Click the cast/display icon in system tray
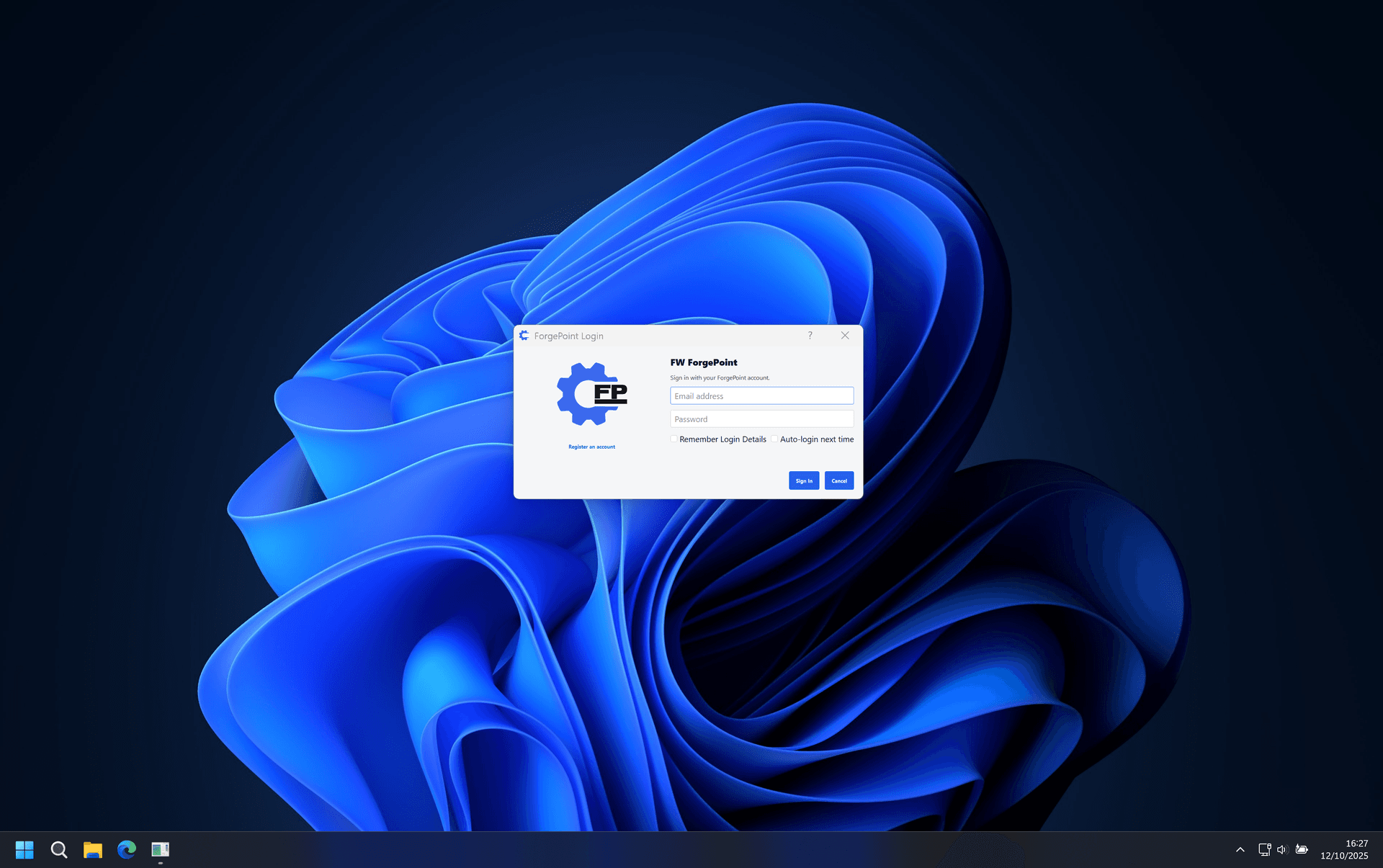The image size is (1383, 868). point(1264,850)
